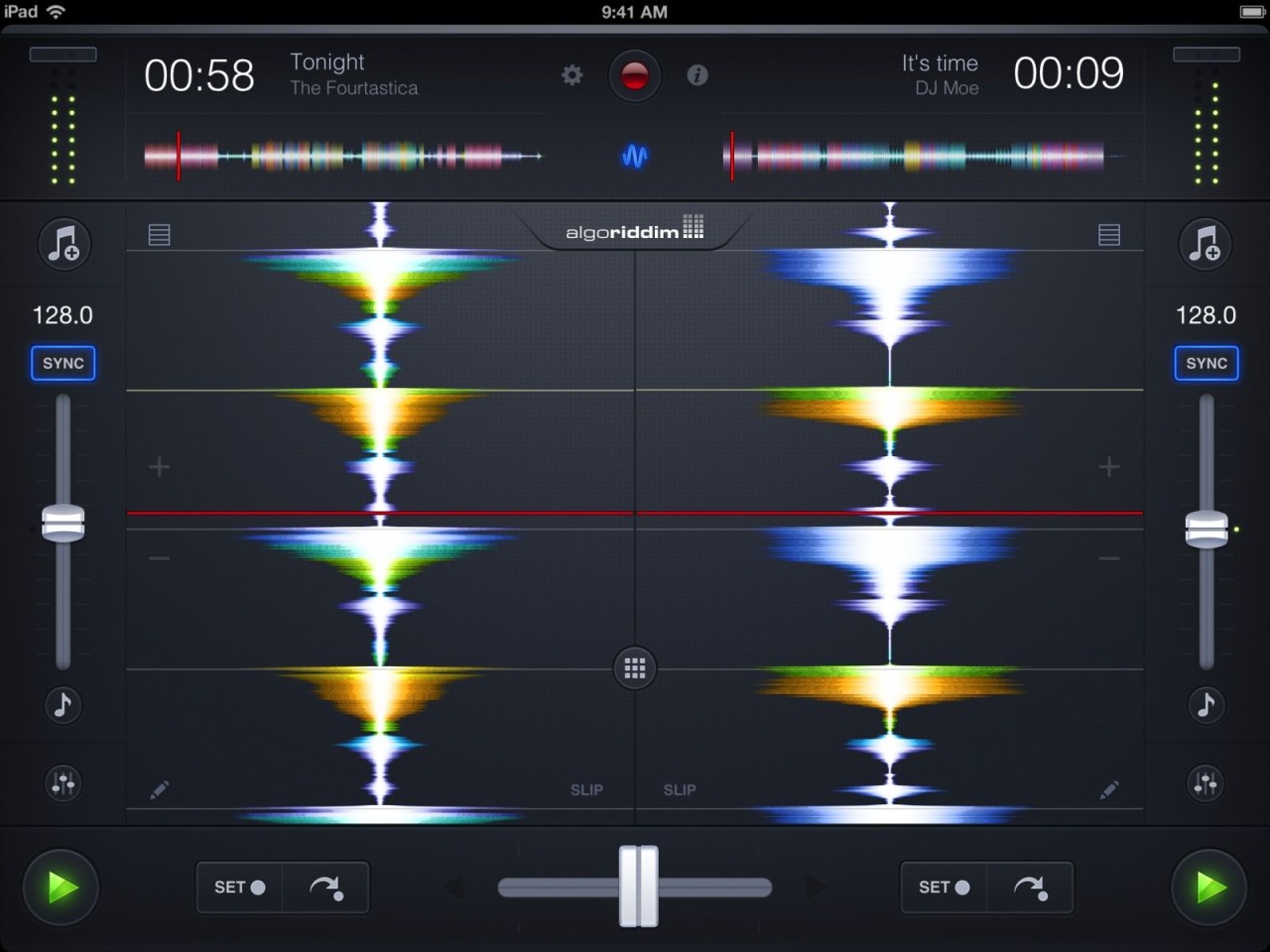Screen dimensions: 1270x952
Task: Expand the left deck track list view
Action: [159, 234]
